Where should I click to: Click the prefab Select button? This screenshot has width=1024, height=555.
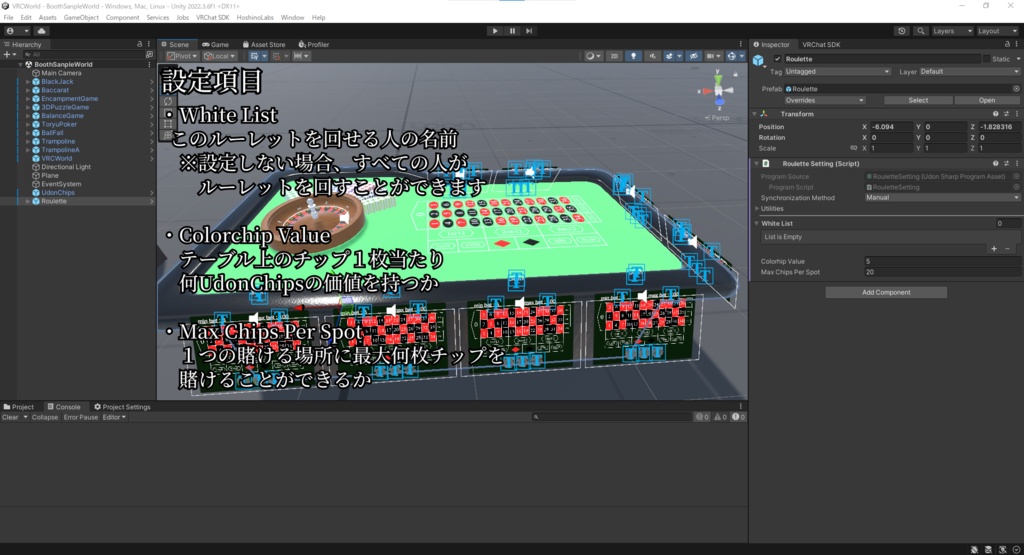(x=918, y=101)
